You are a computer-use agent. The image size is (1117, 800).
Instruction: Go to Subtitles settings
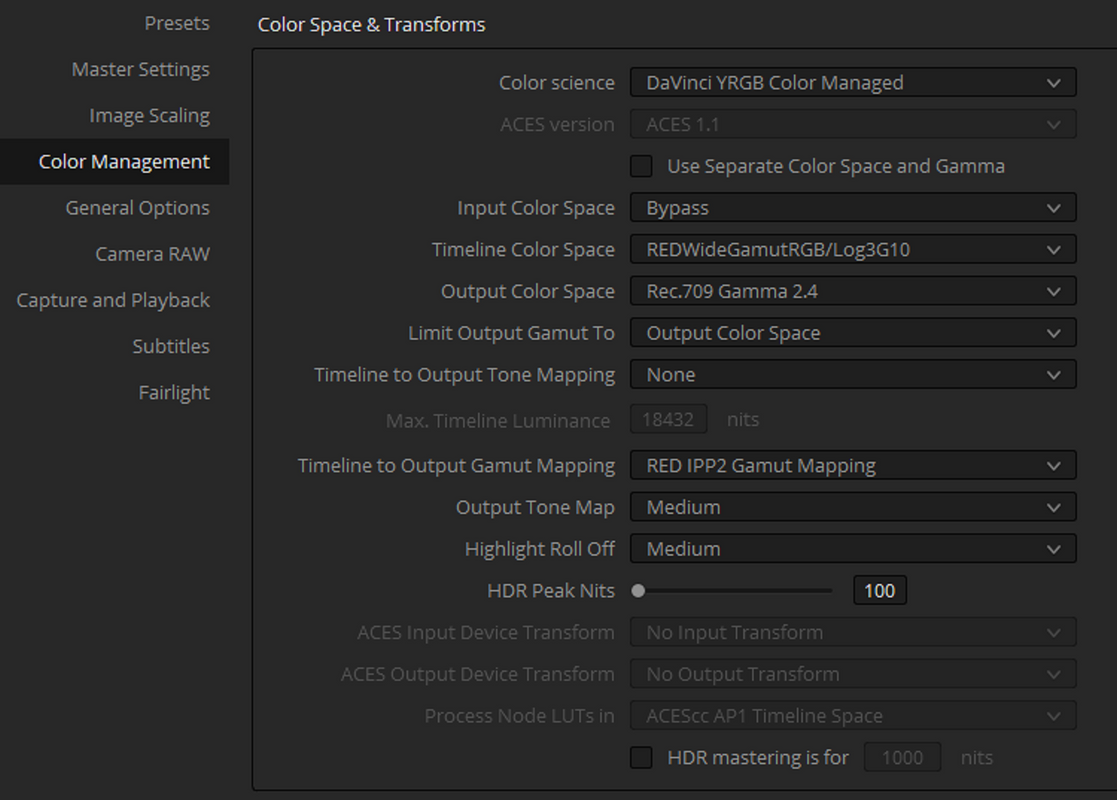(x=171, y=346)
